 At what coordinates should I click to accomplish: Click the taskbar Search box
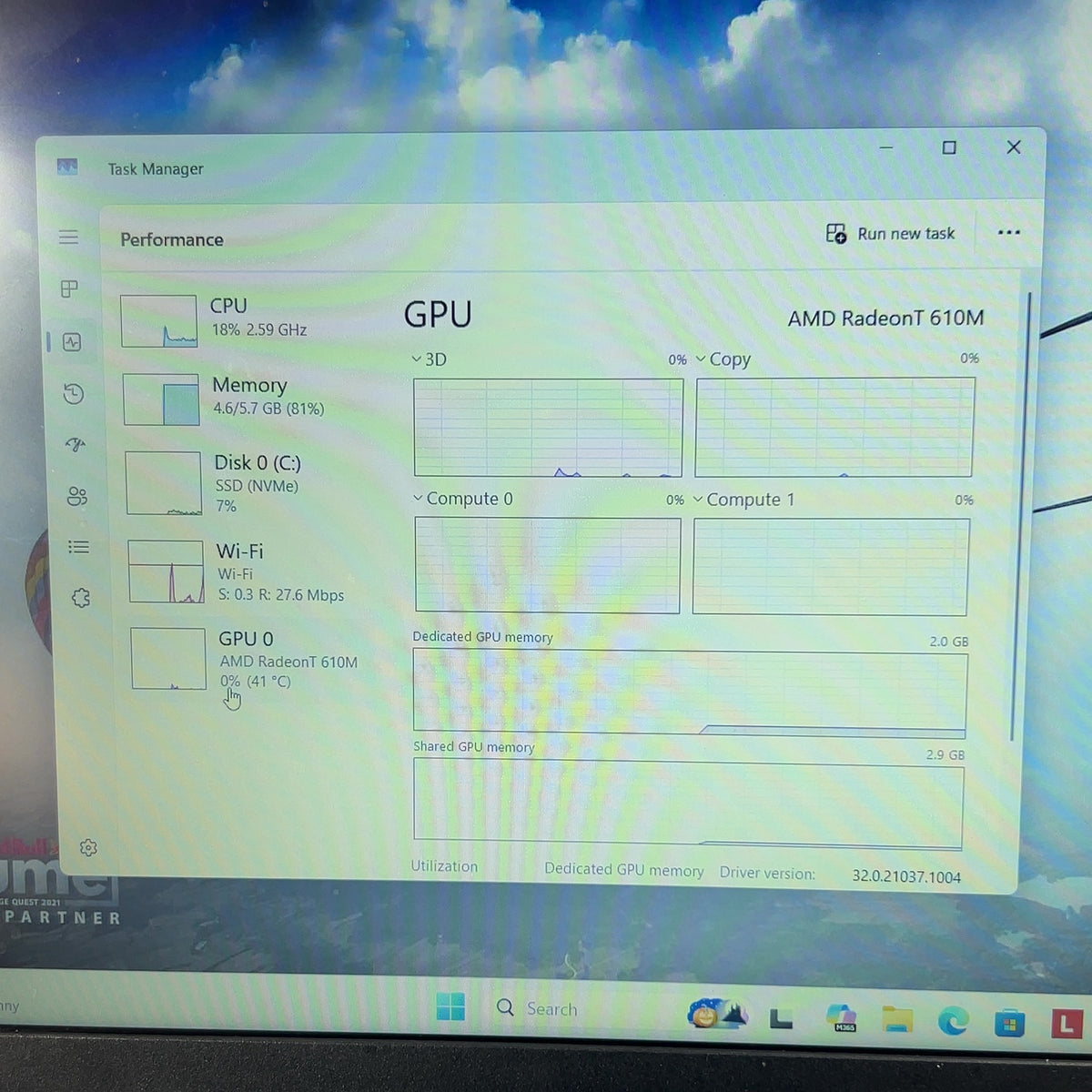click(539, 1008)
